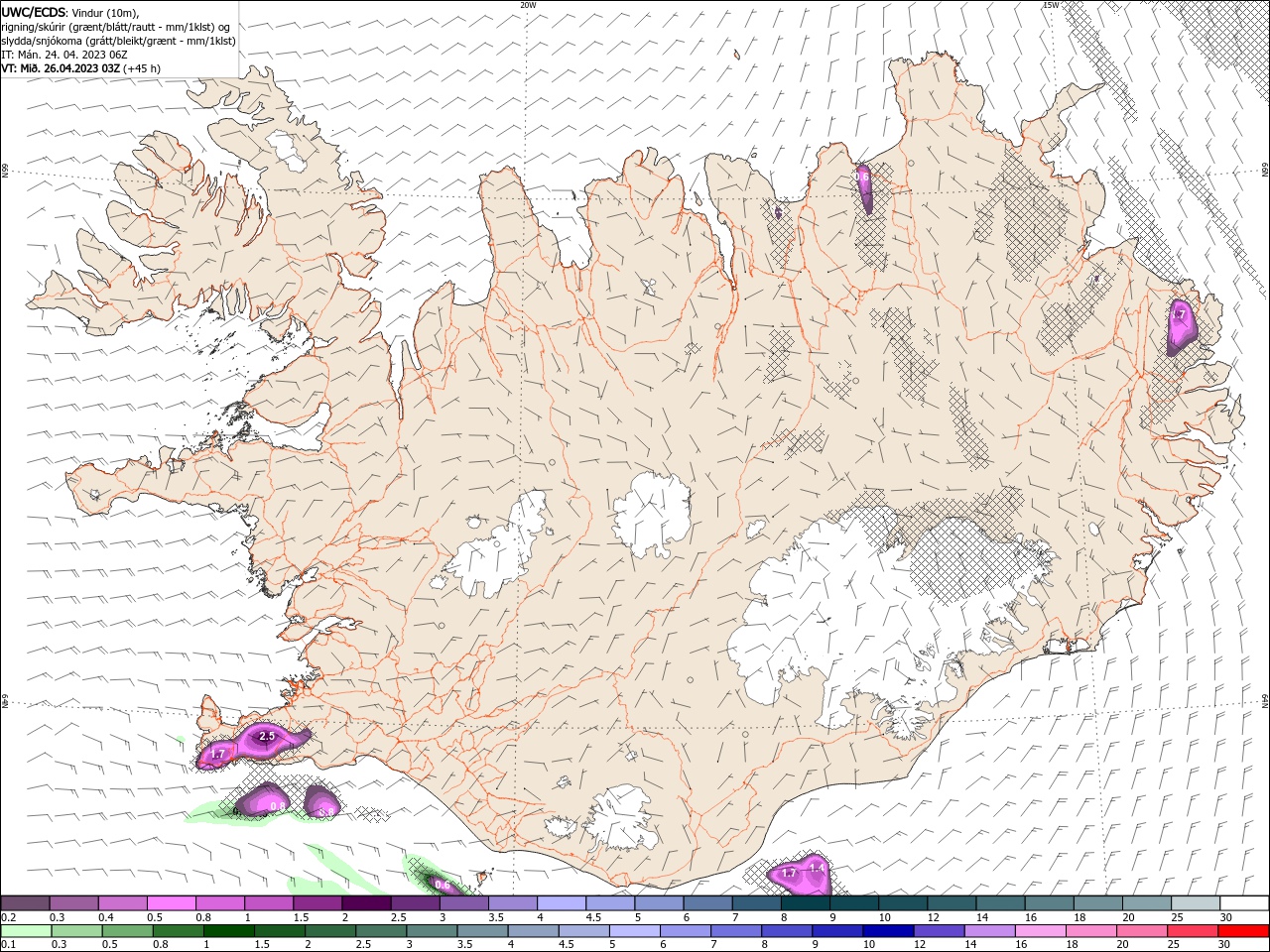This screenshot has height=952, width=1270.
Task: Click the royal blue 8 swatch in rain scale
Action: 787,931
